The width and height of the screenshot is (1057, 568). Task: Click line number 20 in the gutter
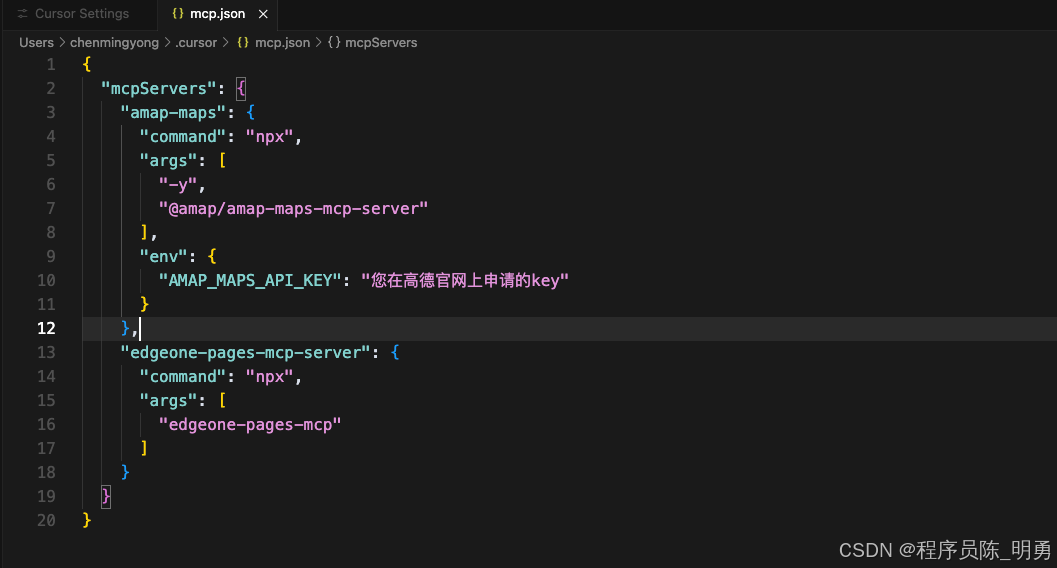tap(46, 520)
